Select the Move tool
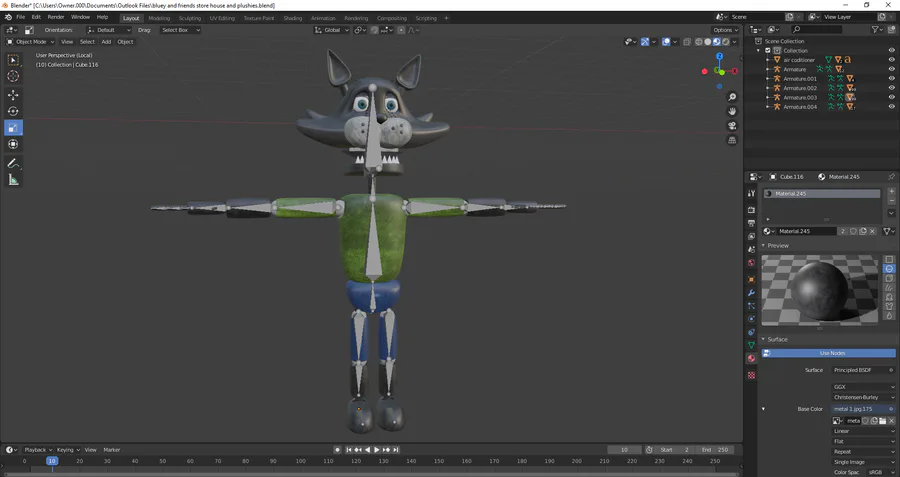This screenshot has width=900, height=477. tap(13, 95)
